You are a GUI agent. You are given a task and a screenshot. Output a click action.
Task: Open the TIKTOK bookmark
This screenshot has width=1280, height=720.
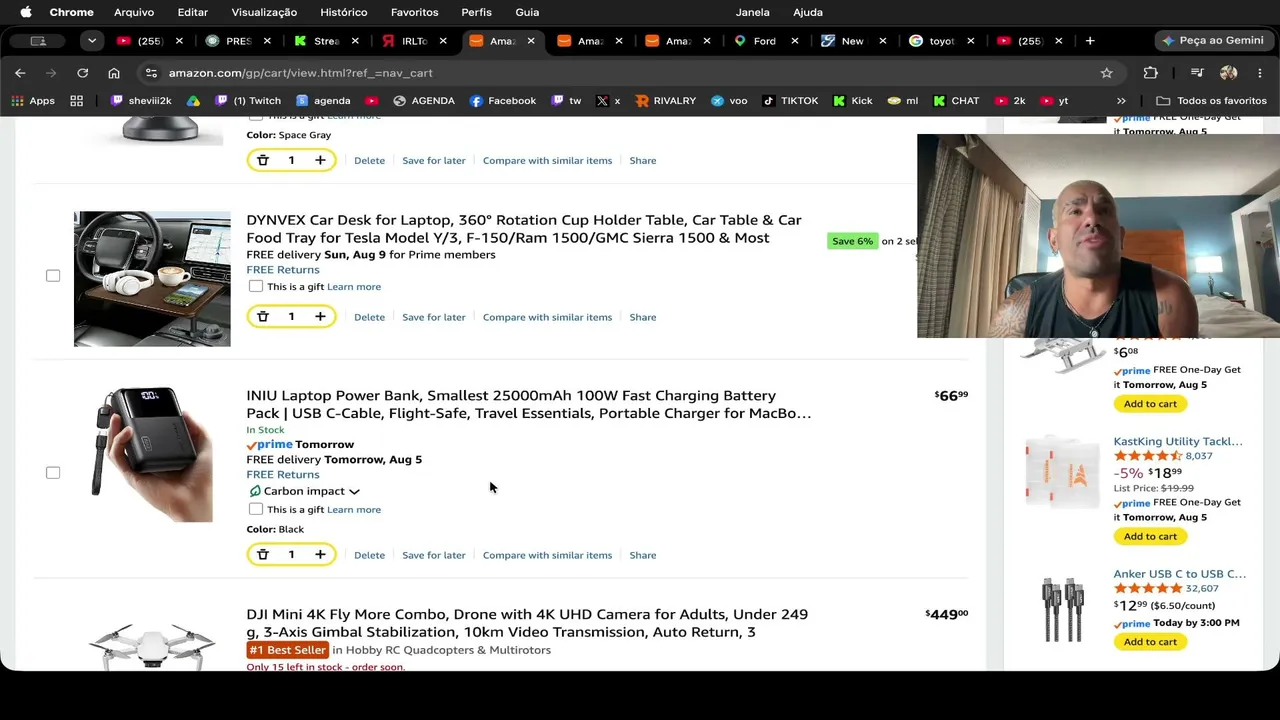point(790,101)
